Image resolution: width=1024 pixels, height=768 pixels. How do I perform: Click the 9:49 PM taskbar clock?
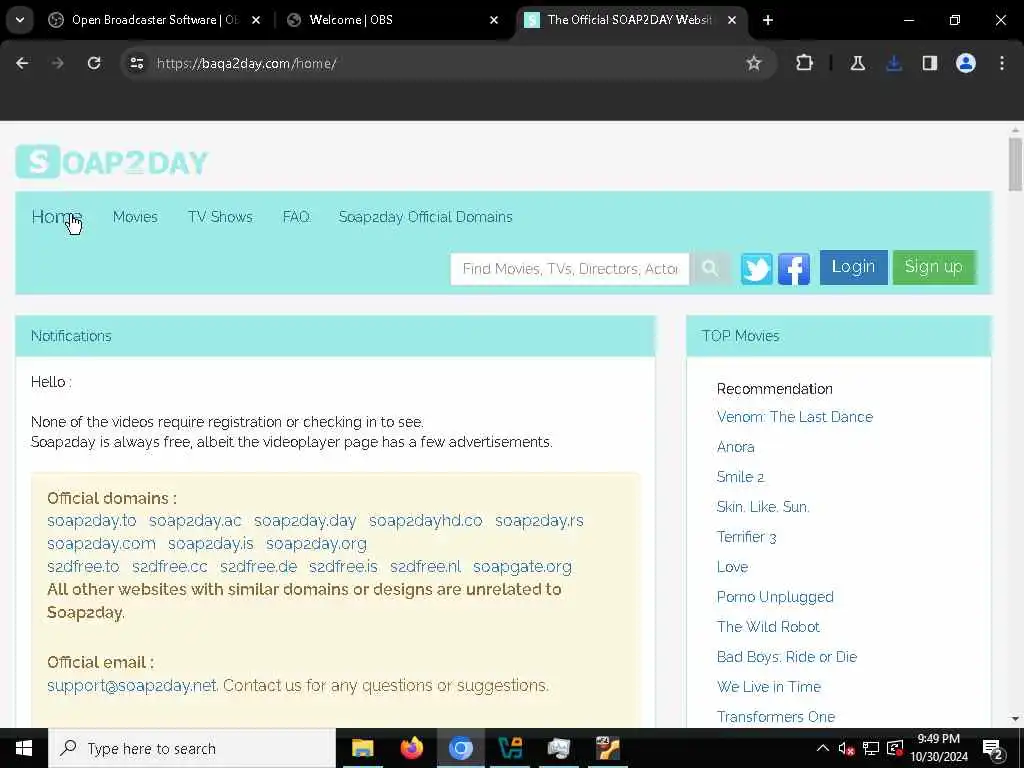click(x=938, y=748)
